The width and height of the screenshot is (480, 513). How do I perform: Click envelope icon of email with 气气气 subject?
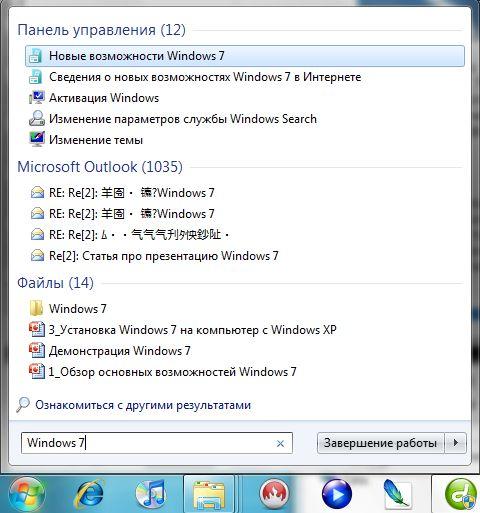tap(37, 235)
